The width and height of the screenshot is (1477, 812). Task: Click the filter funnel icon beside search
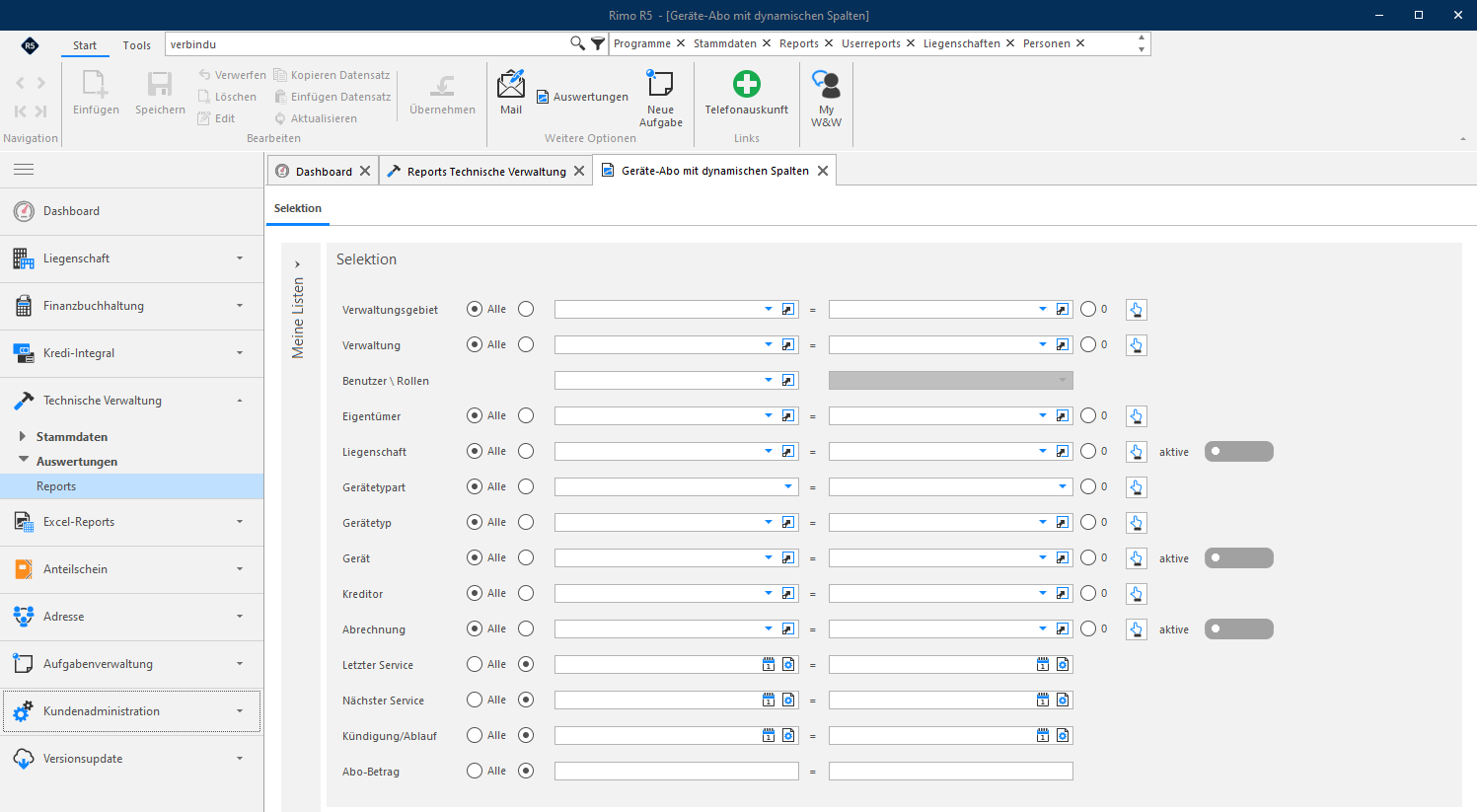pos(598,43)
